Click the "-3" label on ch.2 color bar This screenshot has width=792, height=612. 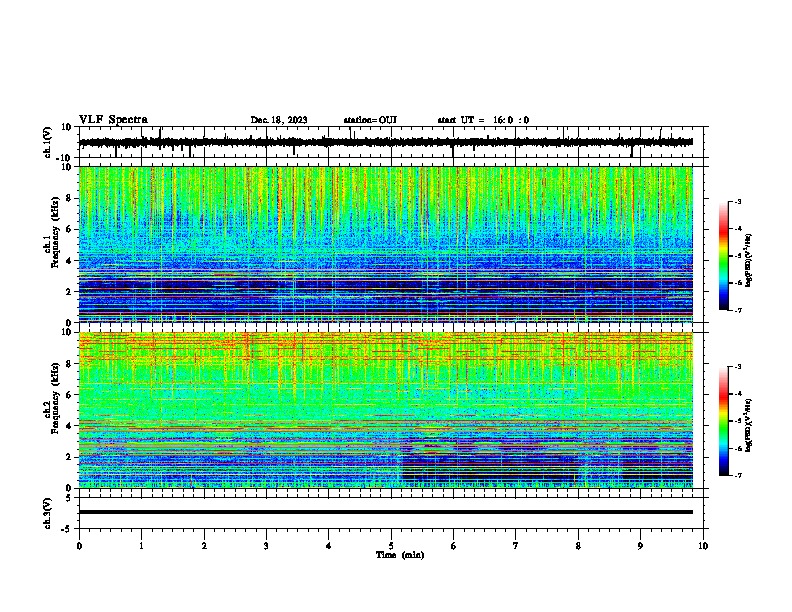tap(738, 367)
